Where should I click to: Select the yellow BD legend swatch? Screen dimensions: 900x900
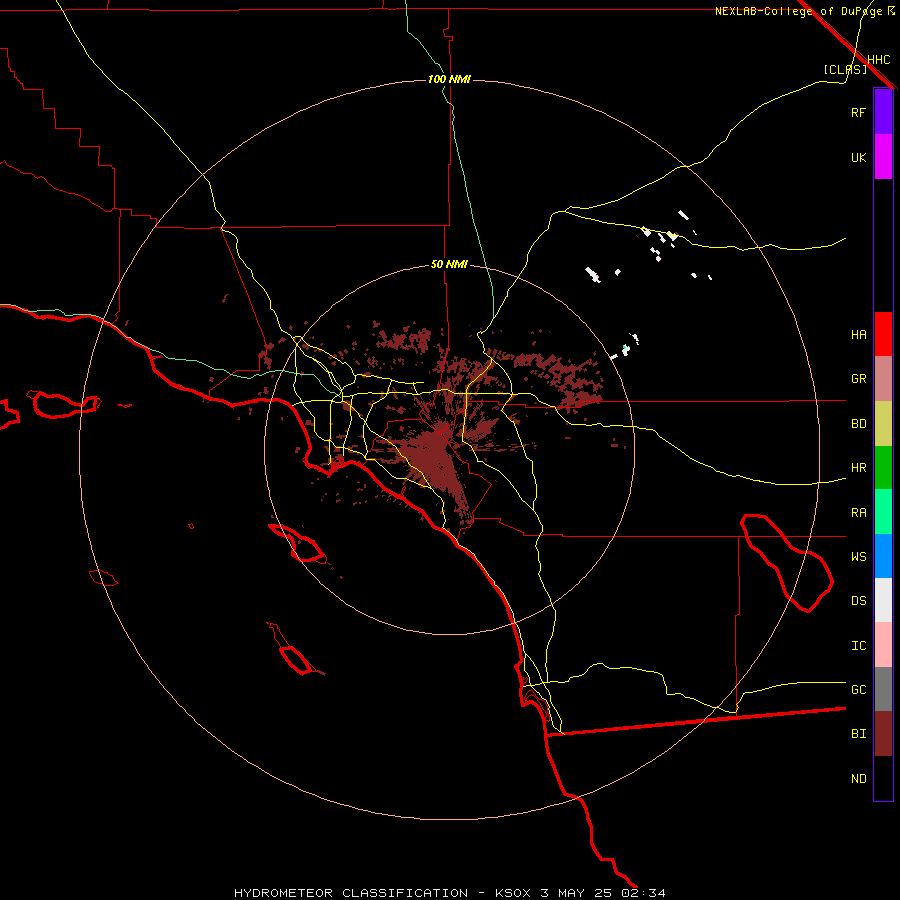[883, 423]
